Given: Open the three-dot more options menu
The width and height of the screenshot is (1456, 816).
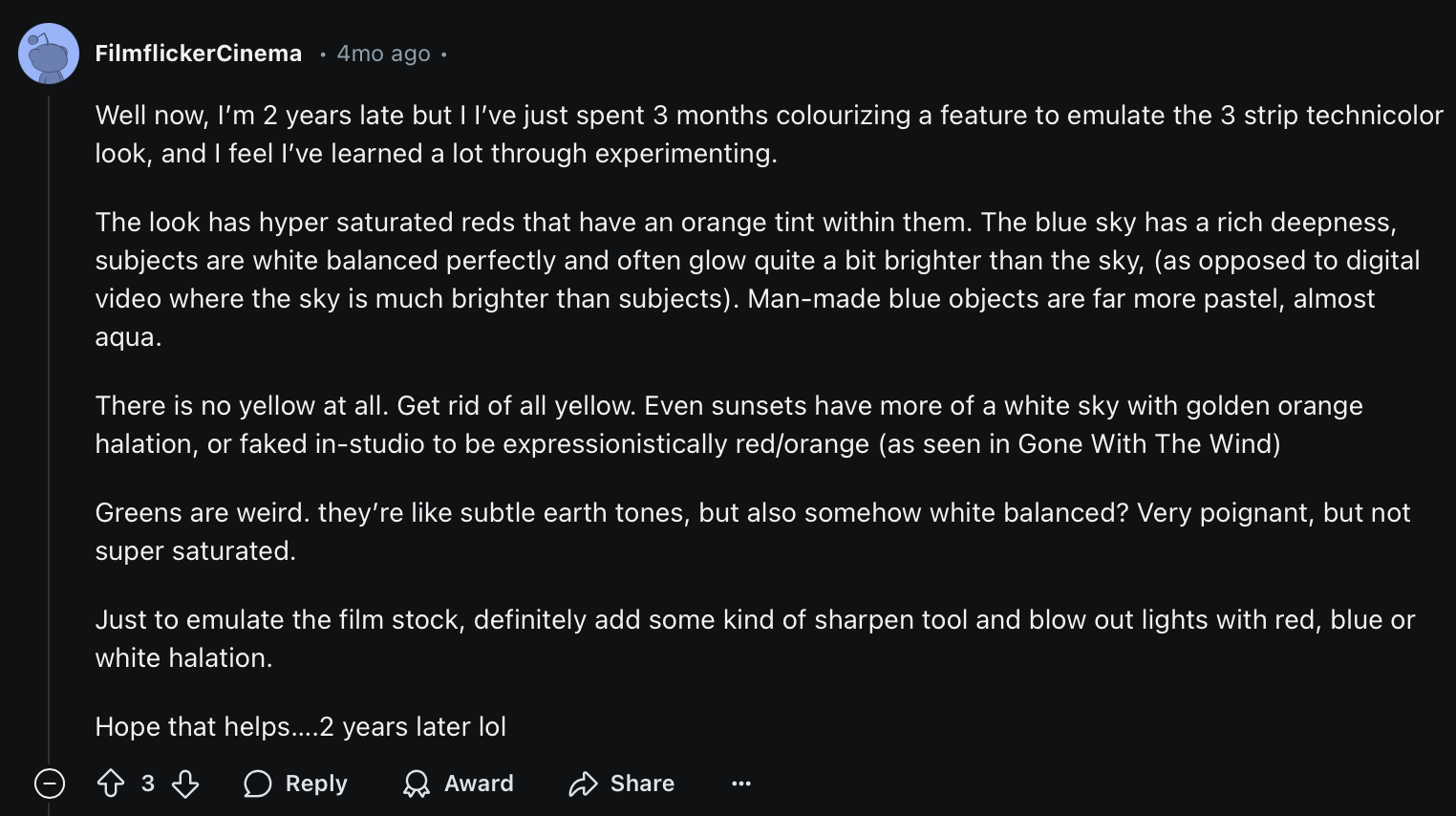Looking at the screenshot, I should tap(741, 784).
